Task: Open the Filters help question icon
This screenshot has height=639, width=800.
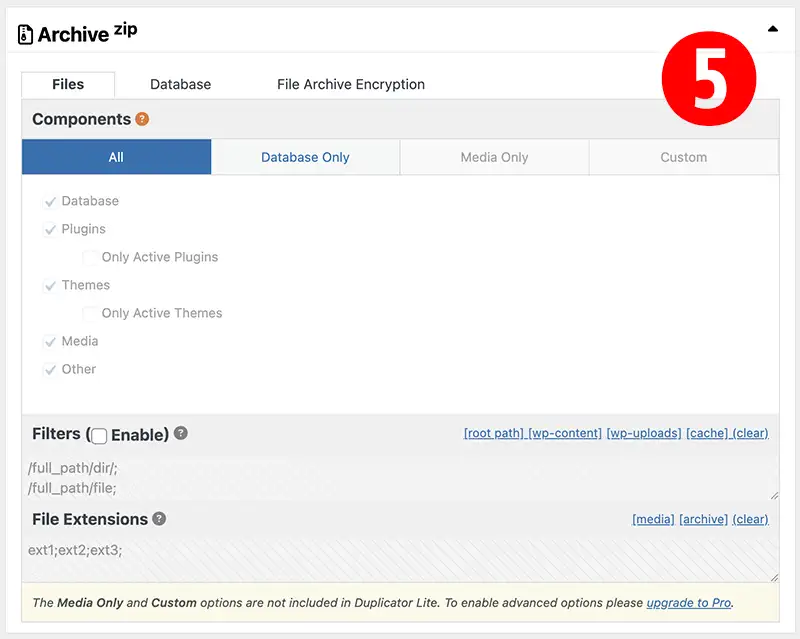Action: (181, 433)
